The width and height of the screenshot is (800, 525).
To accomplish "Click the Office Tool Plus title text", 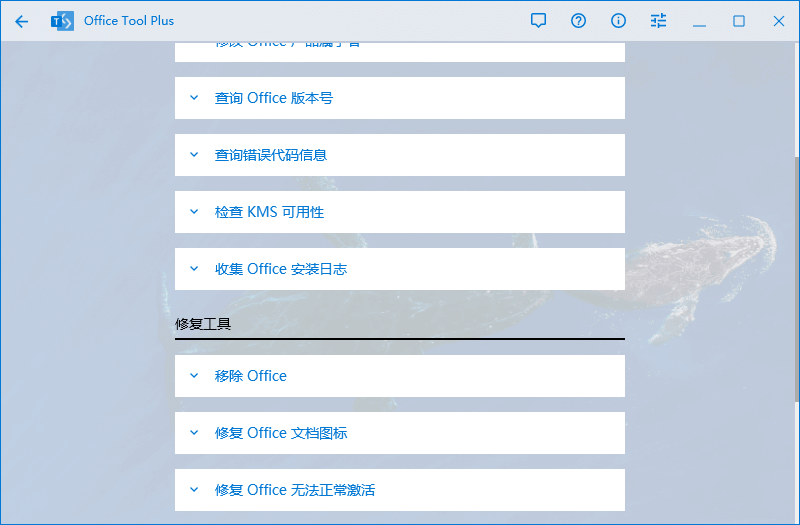I will [x=129, y=21].
